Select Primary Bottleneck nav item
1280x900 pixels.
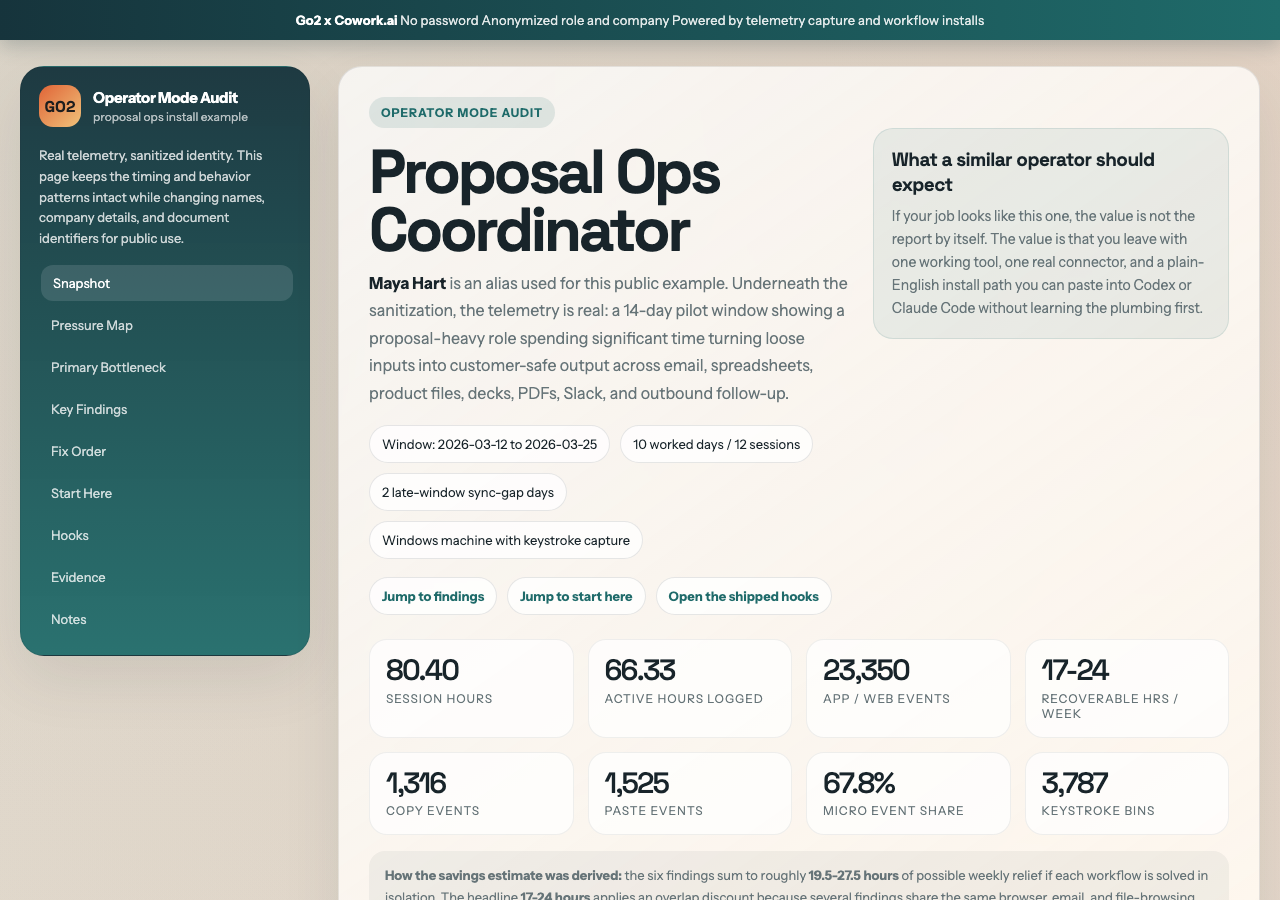tap(167, 367)
